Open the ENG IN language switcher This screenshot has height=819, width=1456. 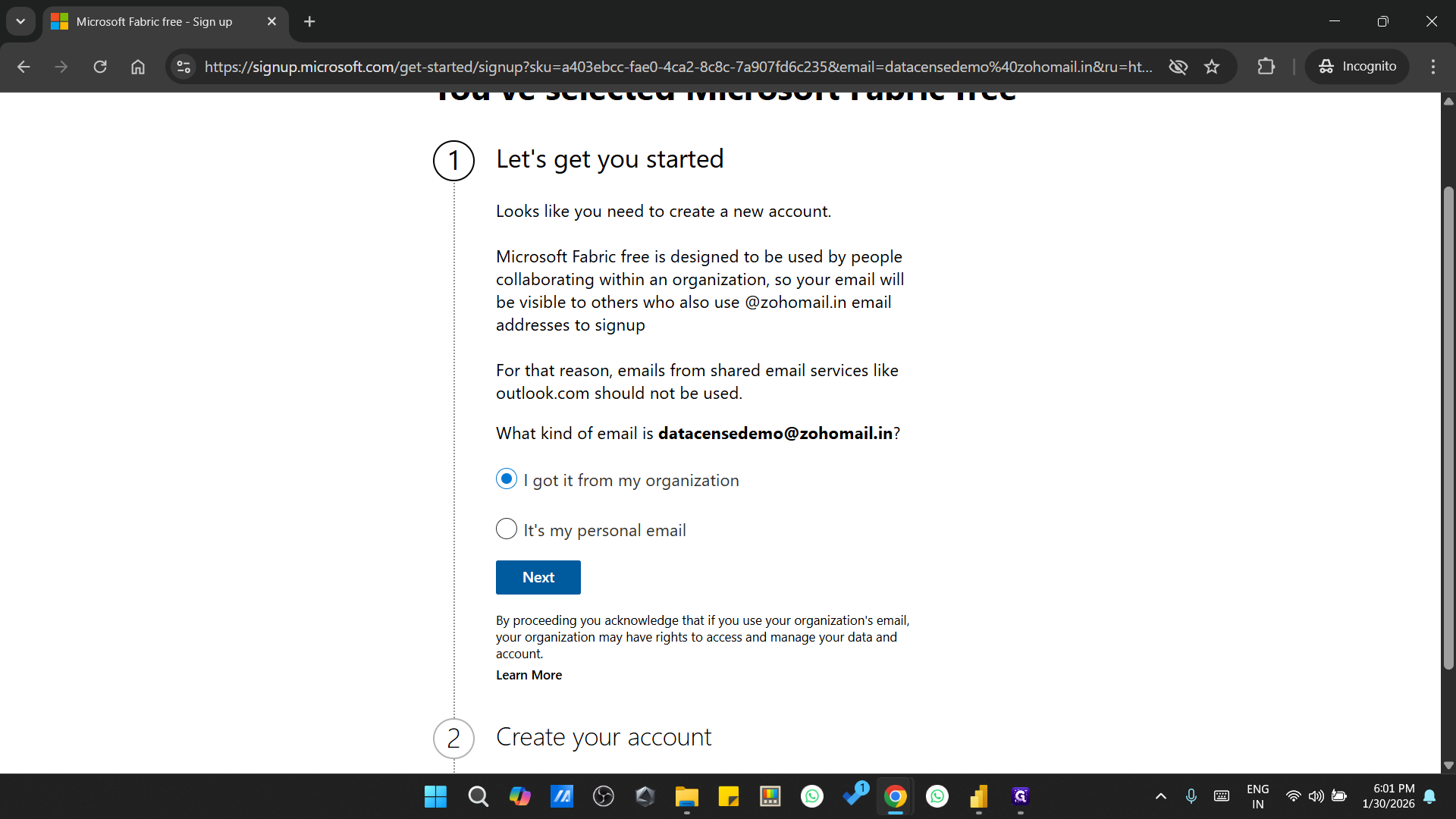[x=1257, y=796]
